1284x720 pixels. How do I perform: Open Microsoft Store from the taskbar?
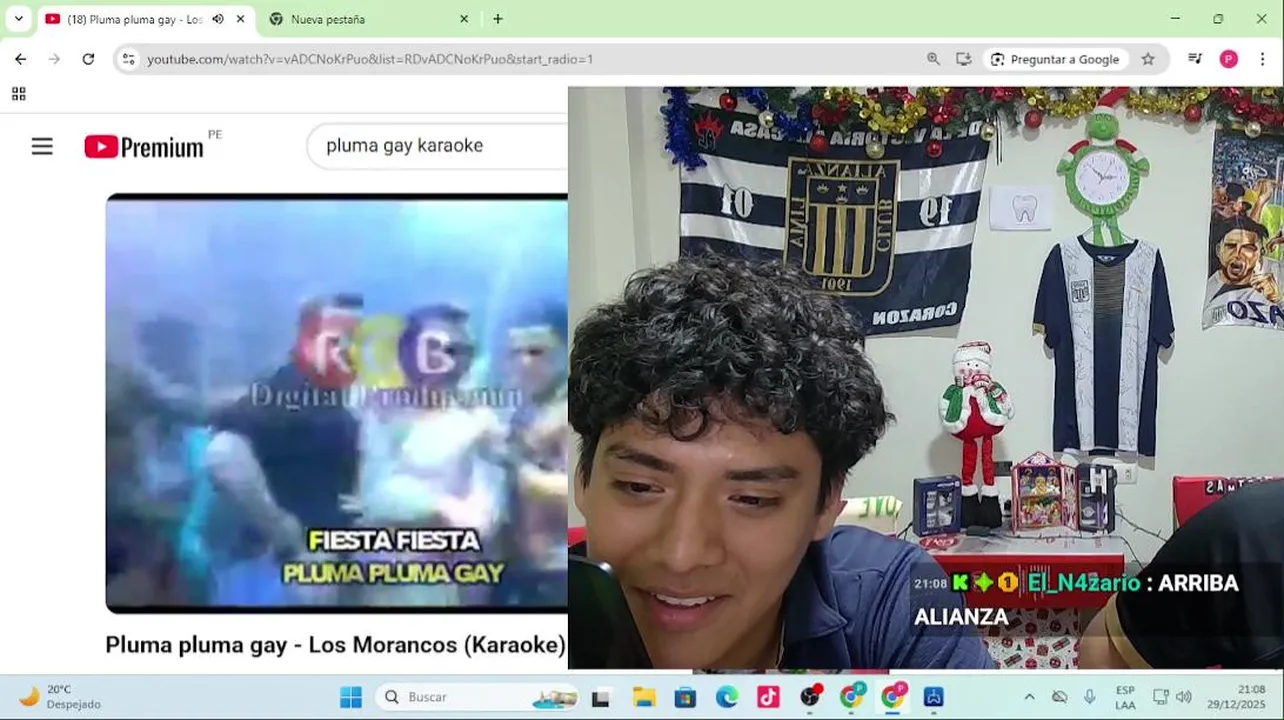(685, 698)
